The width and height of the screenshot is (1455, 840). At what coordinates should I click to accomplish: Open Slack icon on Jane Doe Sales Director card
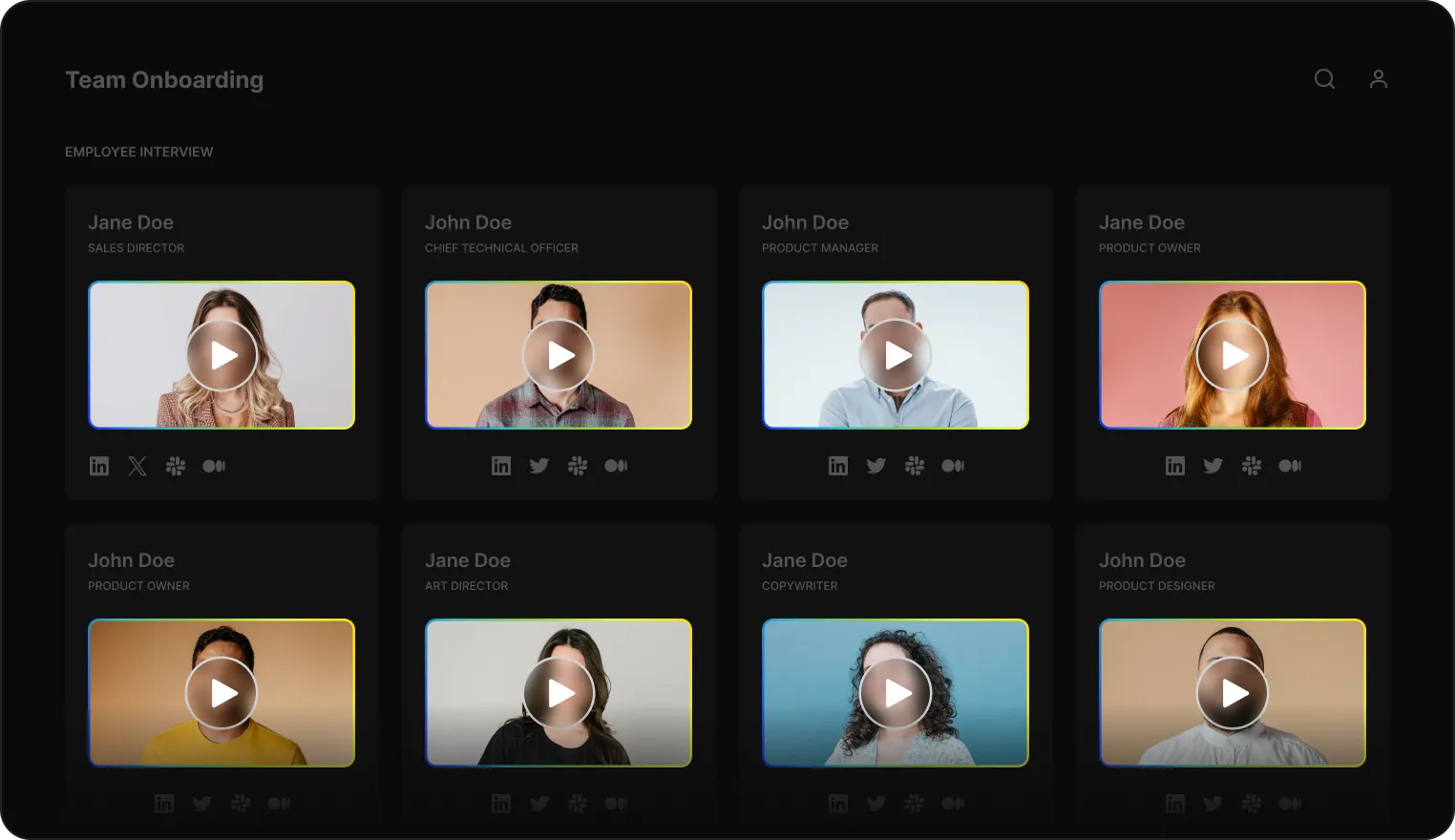(176, 466)
